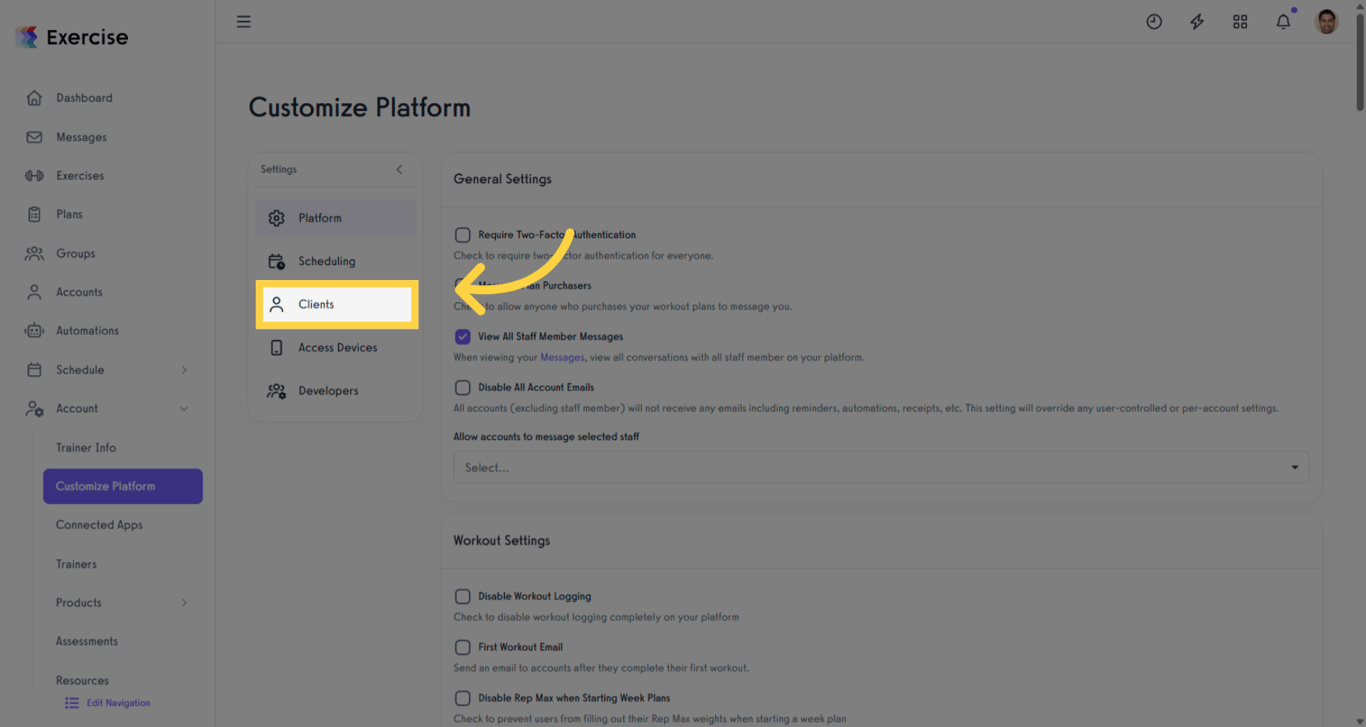Click the history clock icon in header

point(1154,21)
